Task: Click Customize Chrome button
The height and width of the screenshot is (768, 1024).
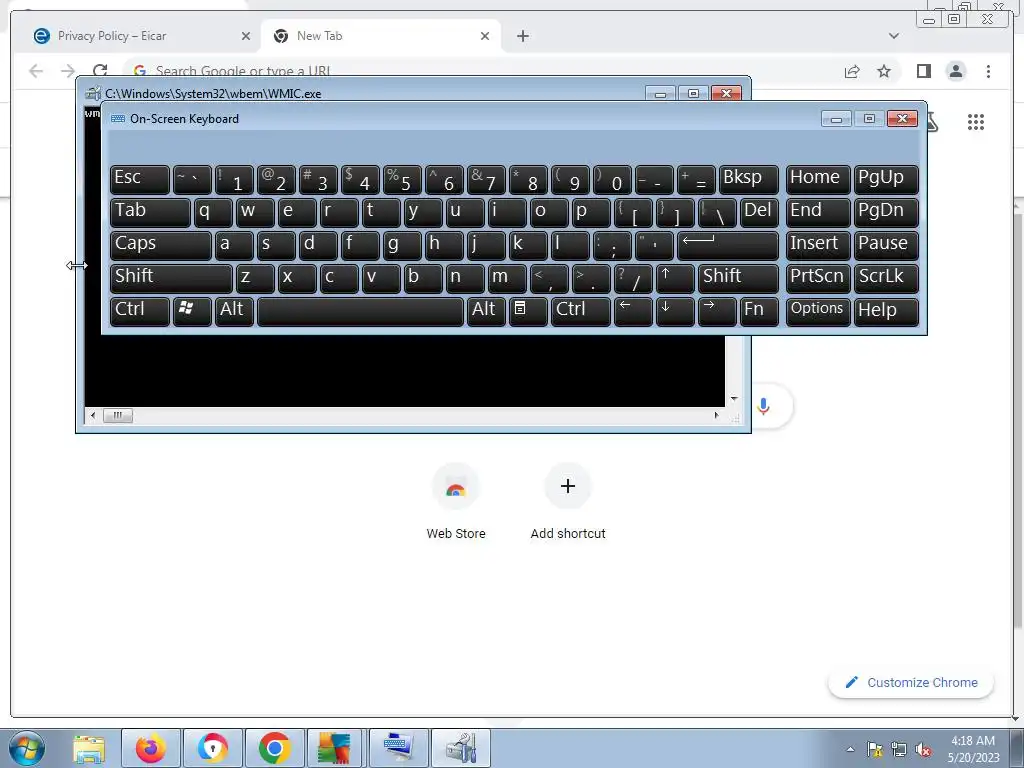Action: coord(911,682)
